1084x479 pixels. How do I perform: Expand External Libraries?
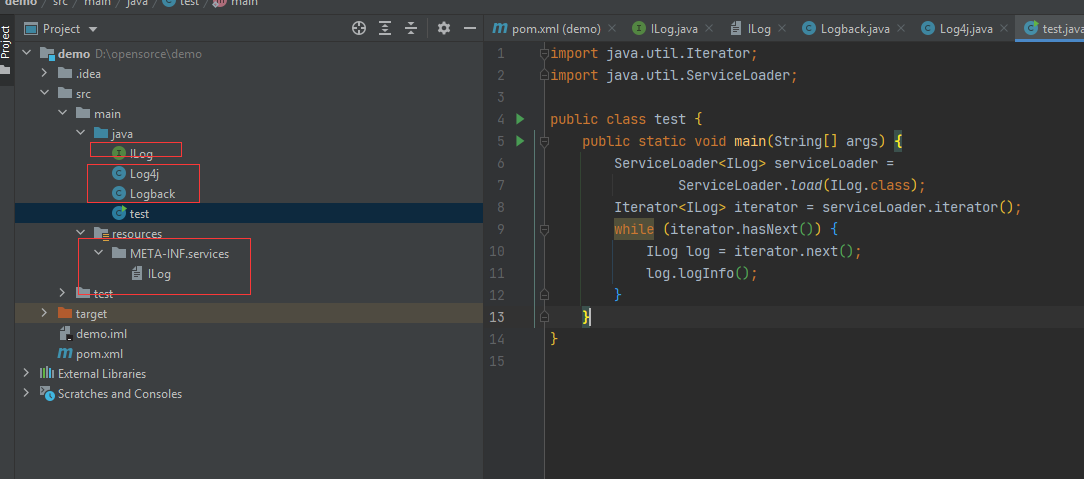26,374
